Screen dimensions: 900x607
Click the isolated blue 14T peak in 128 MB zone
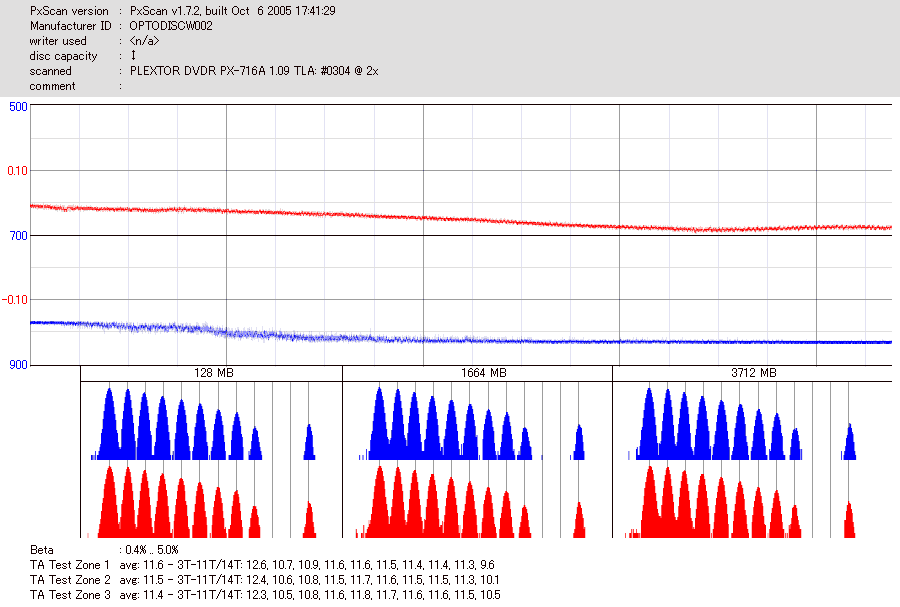pos(309,445)
